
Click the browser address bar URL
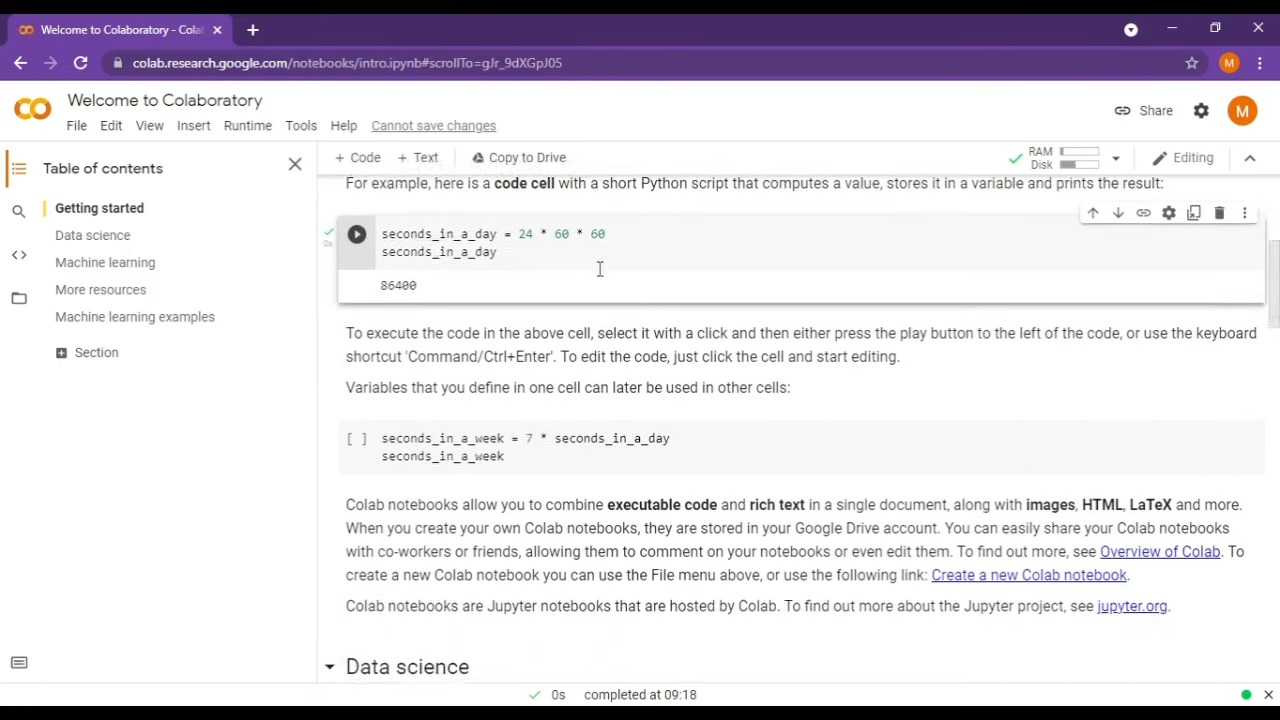347,63
